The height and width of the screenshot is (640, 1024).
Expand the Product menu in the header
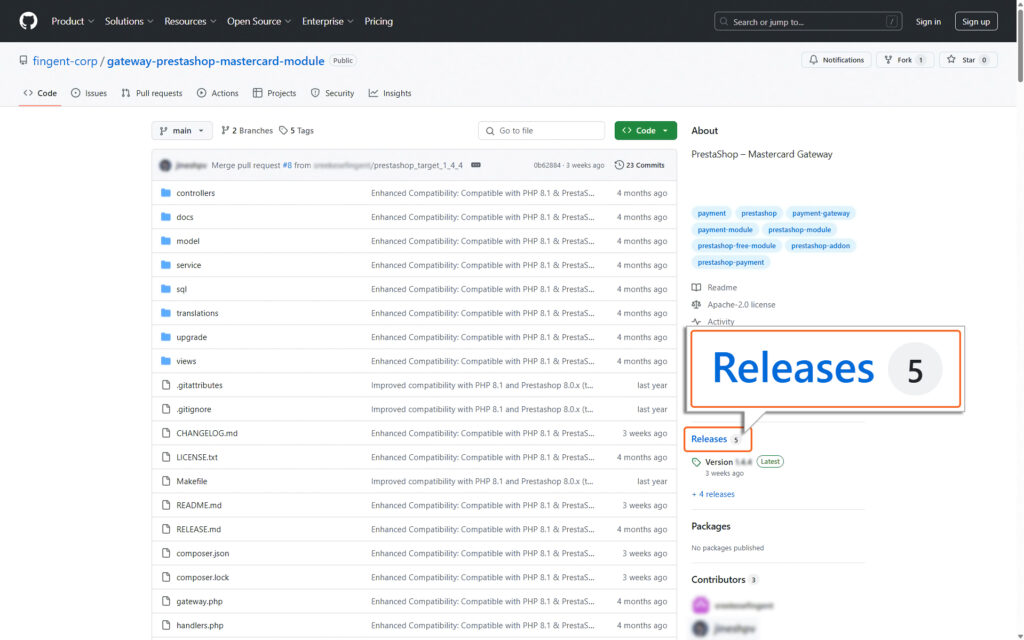tap(72, 21)
